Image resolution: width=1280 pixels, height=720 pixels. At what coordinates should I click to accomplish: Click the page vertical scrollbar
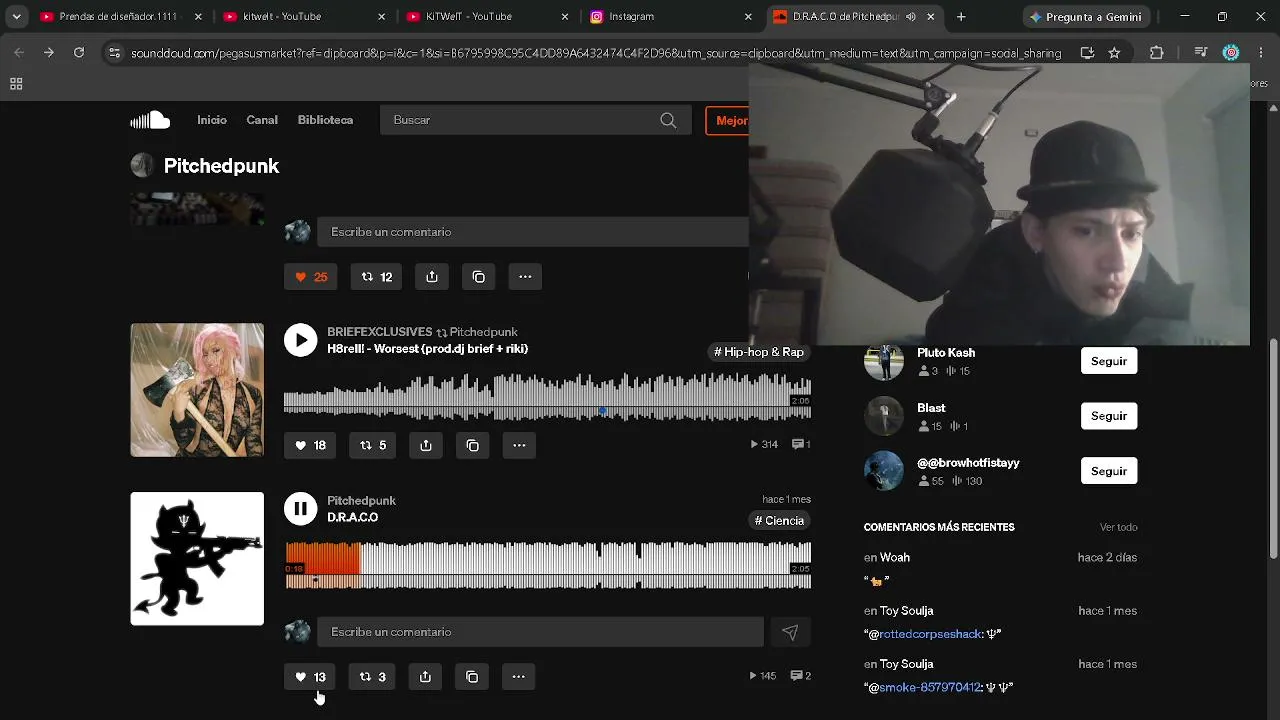pos(1273,450)
